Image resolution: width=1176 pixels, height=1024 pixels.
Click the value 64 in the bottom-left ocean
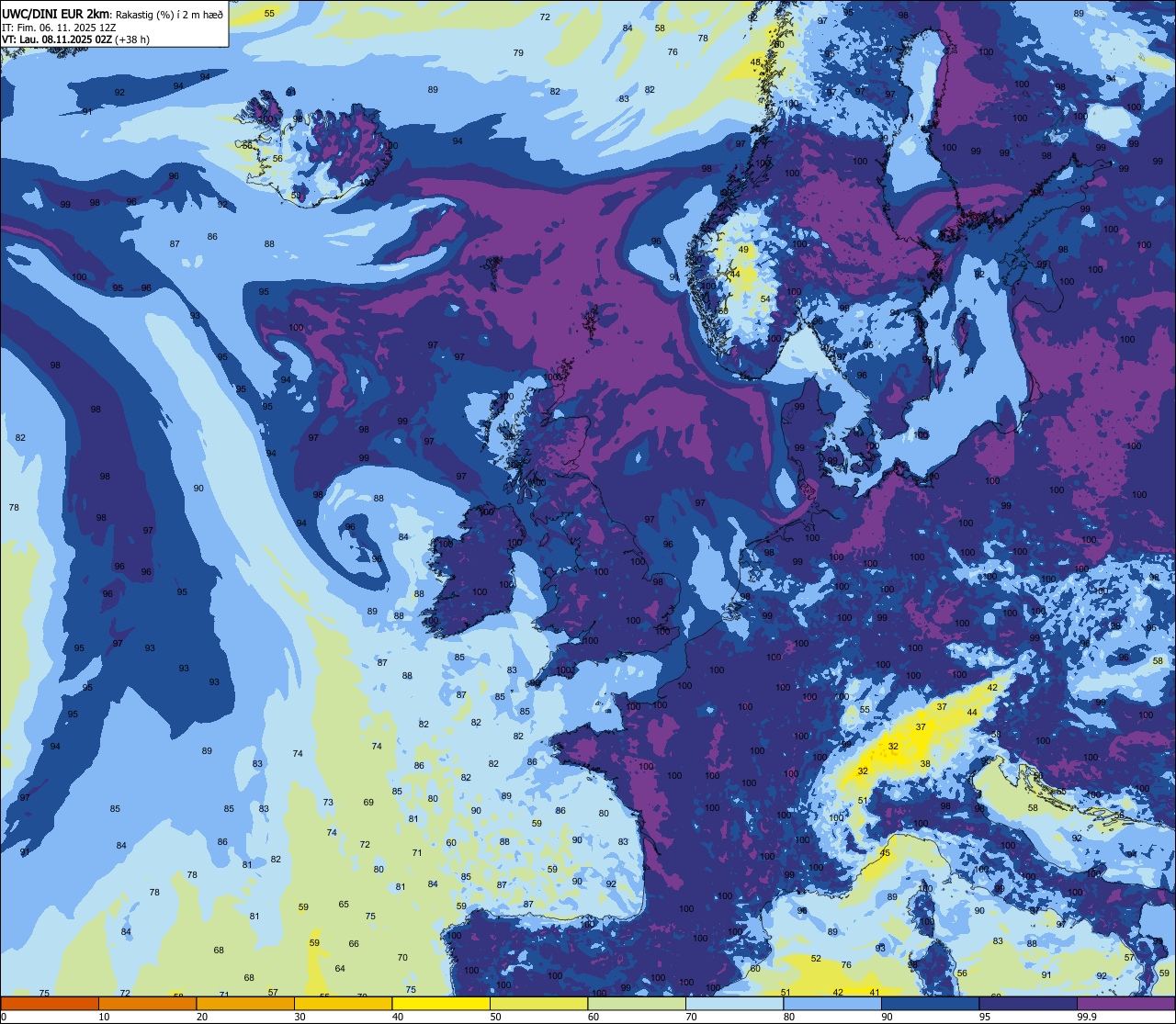[340, 969]
